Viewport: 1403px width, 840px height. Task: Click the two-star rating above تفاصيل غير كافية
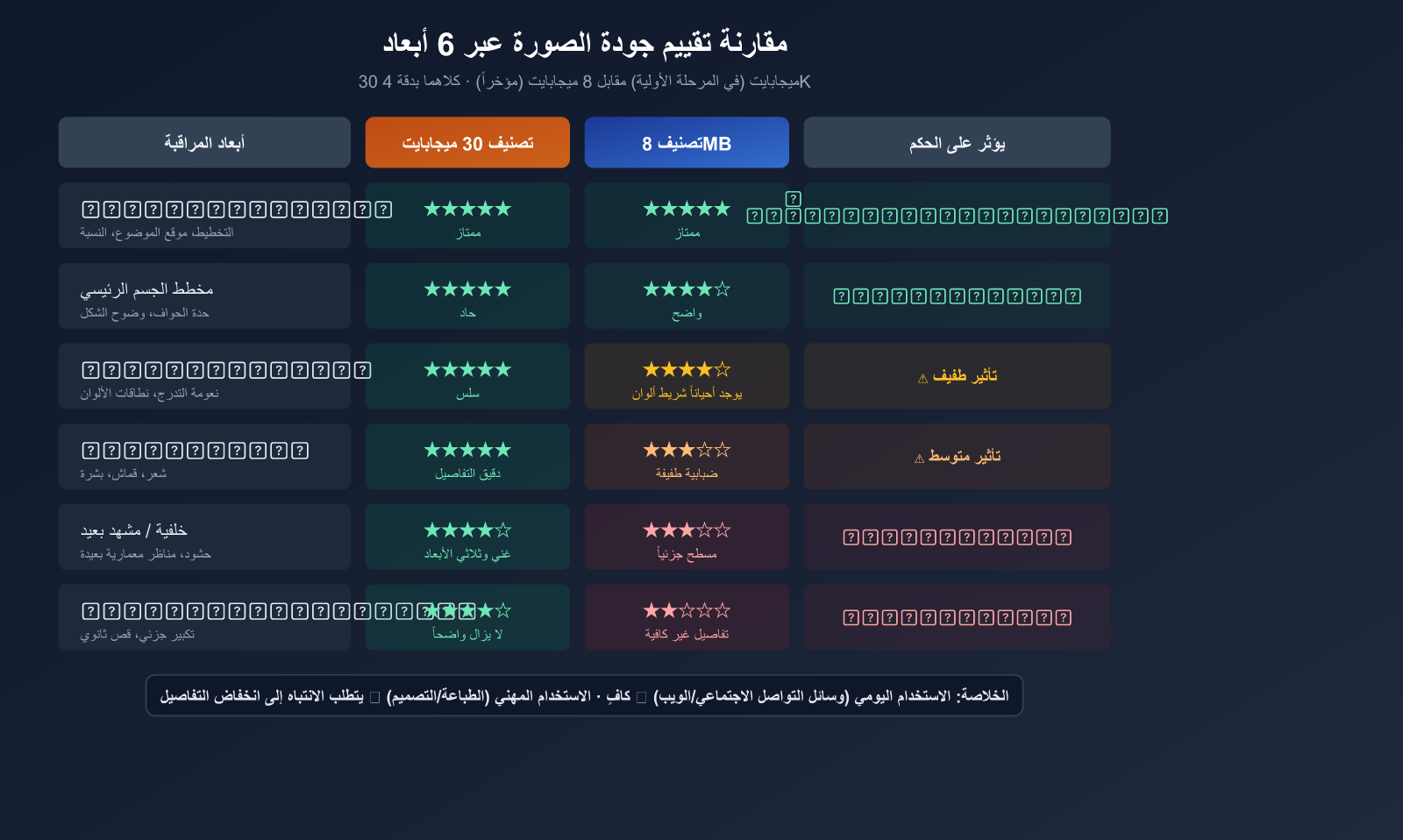point(687,610)
